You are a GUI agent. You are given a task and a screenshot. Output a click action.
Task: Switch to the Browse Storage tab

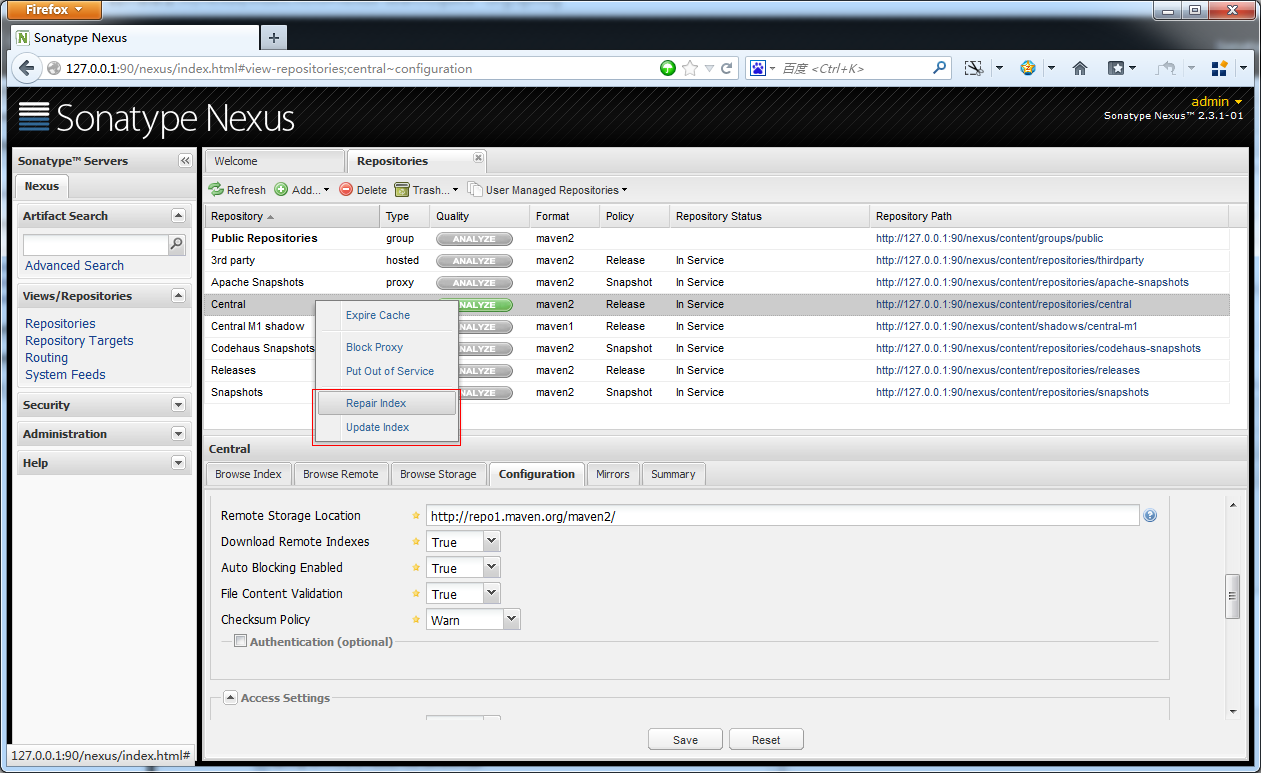point(437,474)
